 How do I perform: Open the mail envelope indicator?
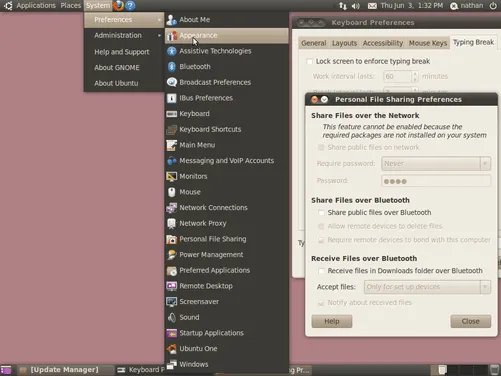pos(372,6)
